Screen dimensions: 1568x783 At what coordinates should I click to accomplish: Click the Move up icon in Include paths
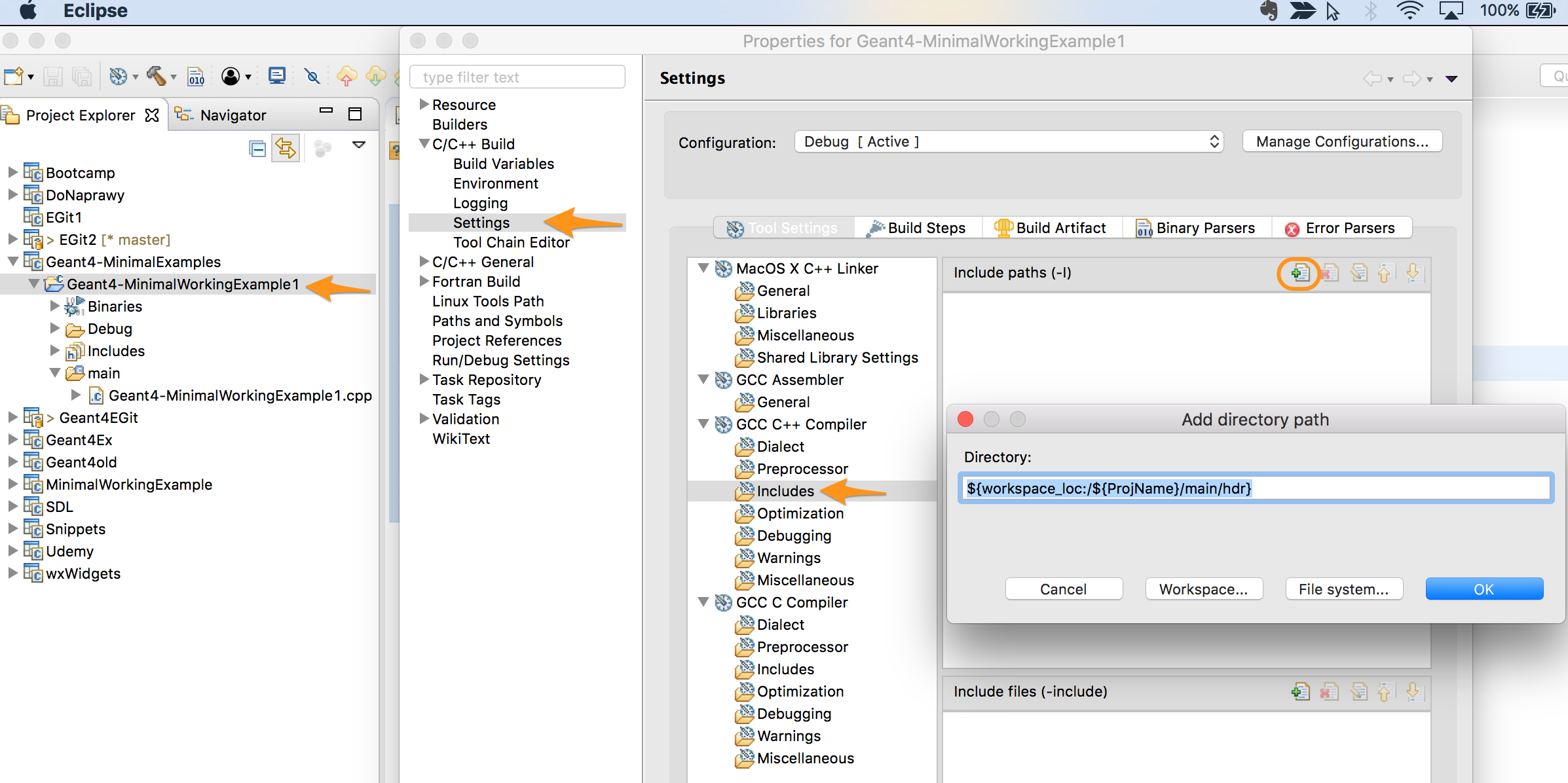pos(1385,274)
